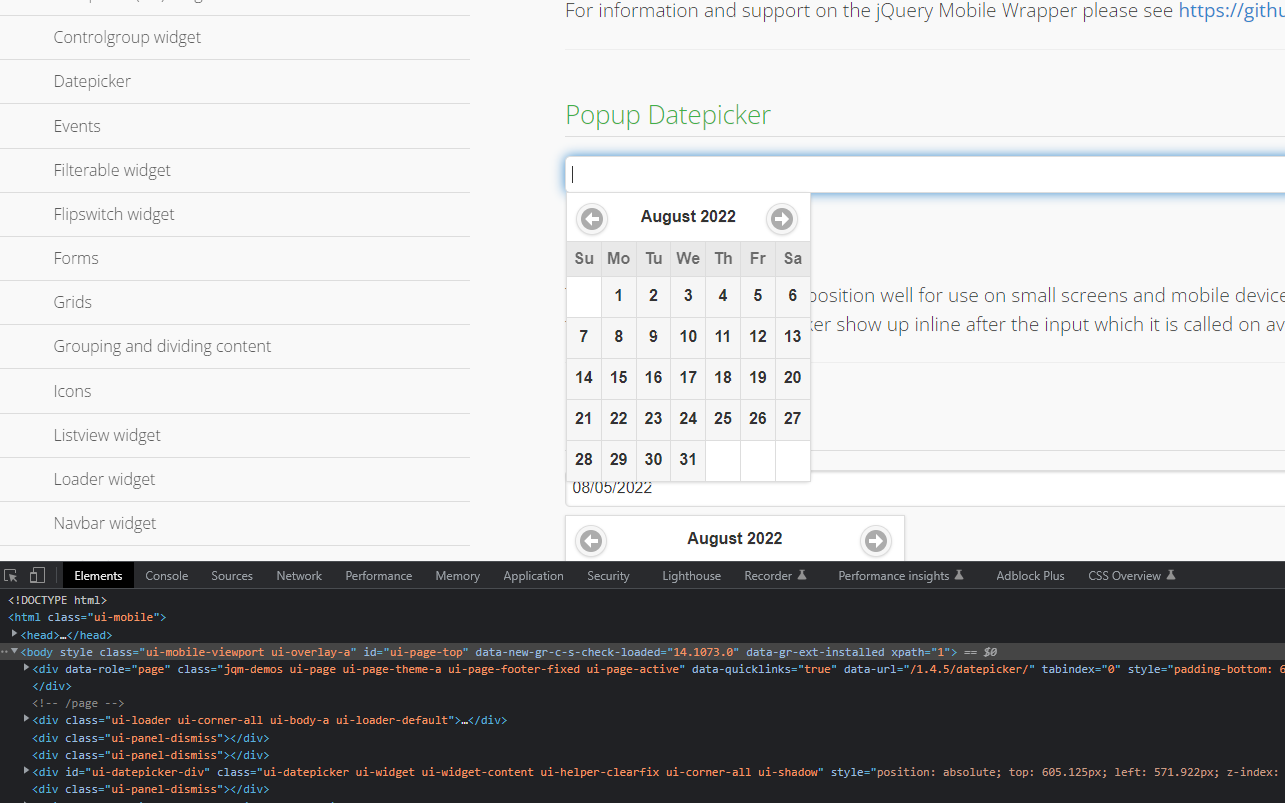
Task: Open the Performance tab
Action: coord(379,575)
